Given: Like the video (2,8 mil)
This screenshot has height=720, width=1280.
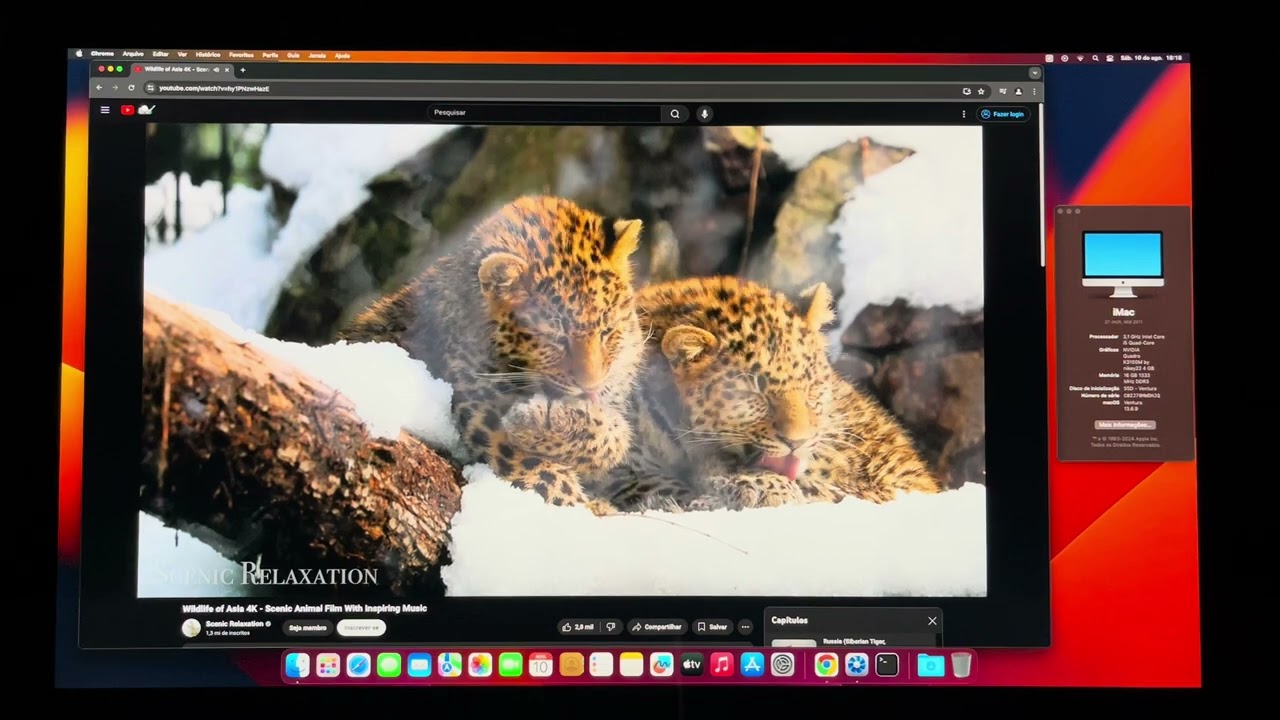Looking at the screenshot, I should 578,627.
